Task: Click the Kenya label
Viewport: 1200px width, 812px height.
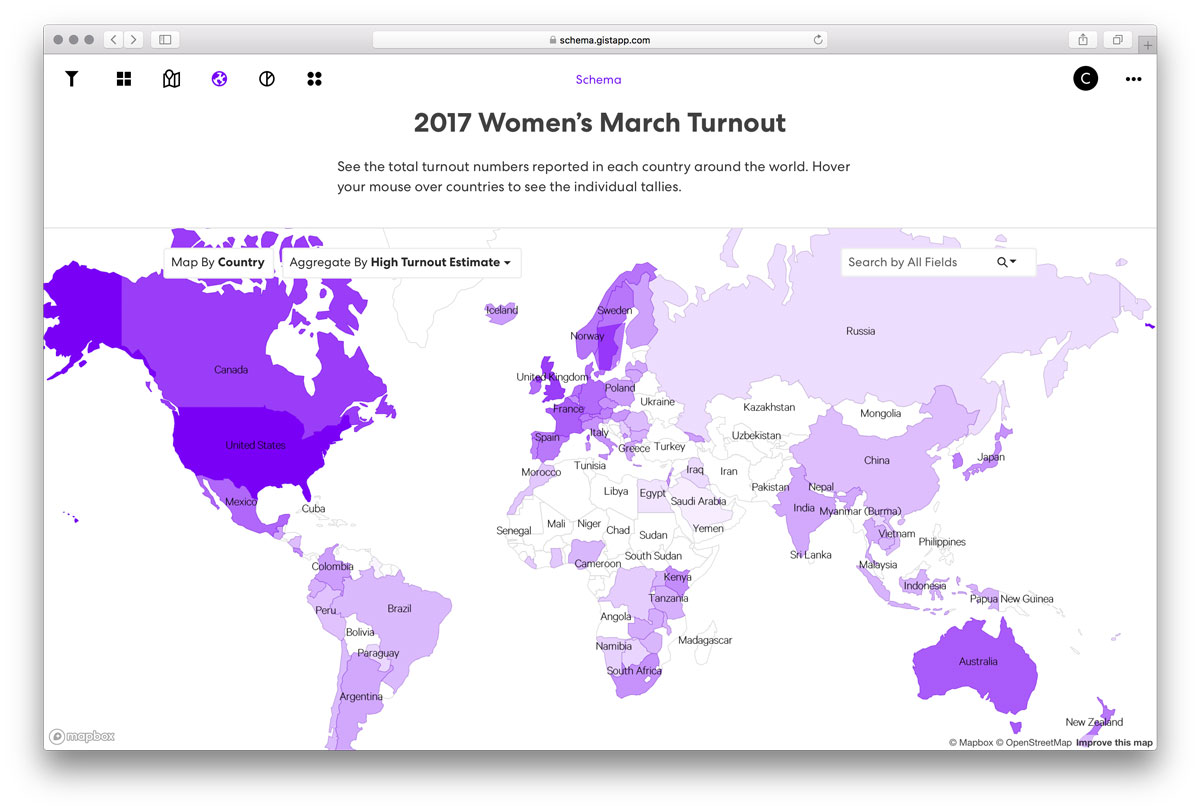Action: coord(677,578)
